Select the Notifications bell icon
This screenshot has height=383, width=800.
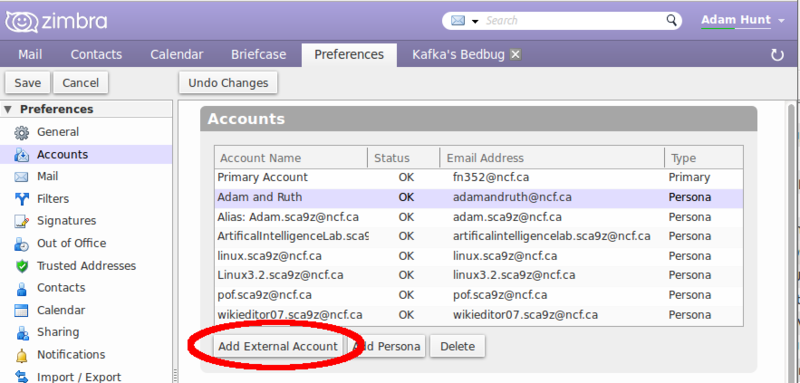click(x=21, y=355)
